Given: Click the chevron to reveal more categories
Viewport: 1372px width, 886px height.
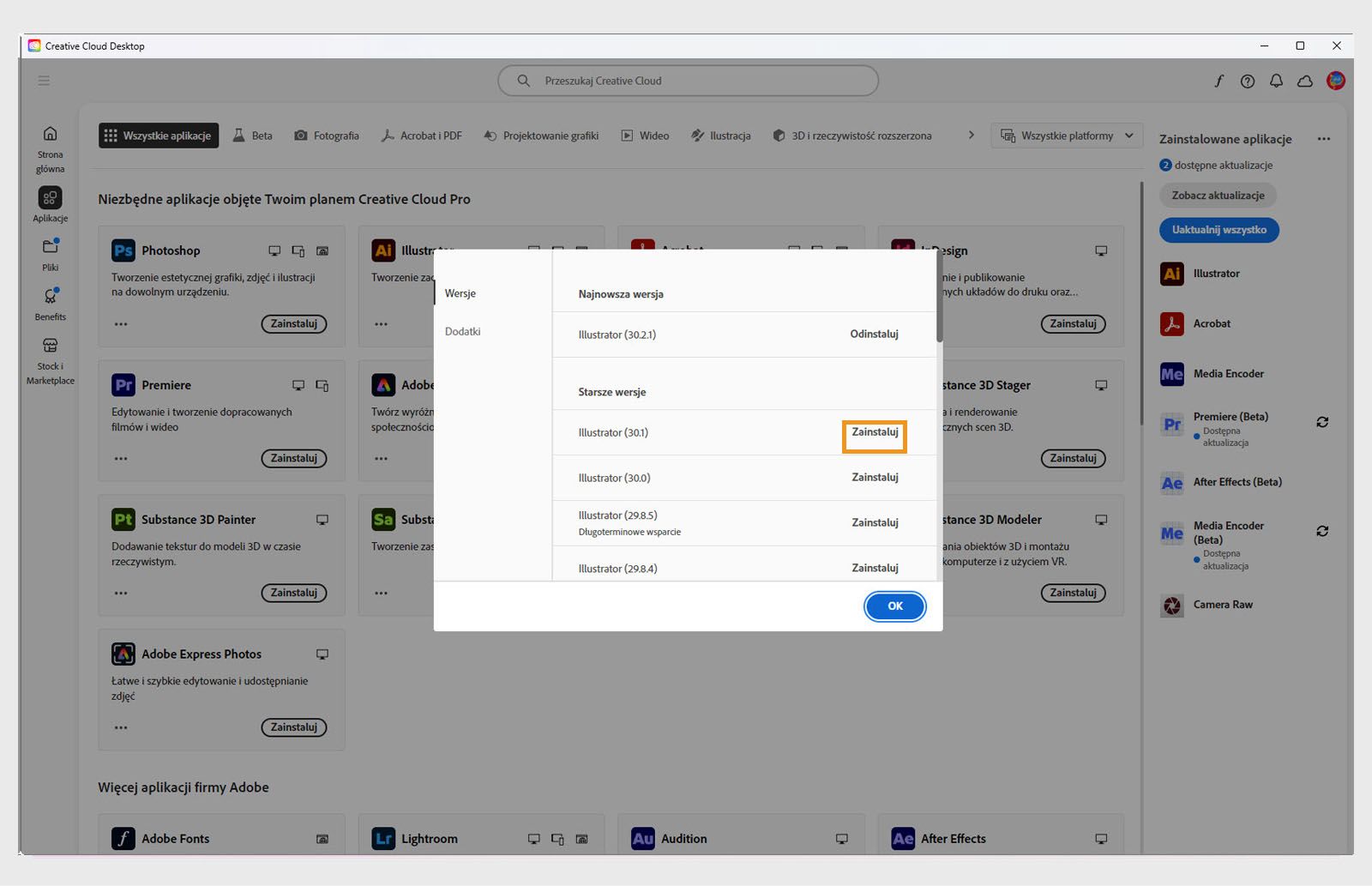Looking at the screenshot, I should coord(972,135).
